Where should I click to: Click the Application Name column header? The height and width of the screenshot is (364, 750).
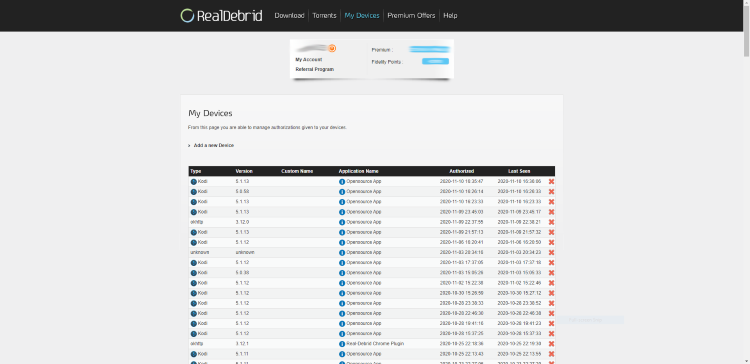point(359,171)
